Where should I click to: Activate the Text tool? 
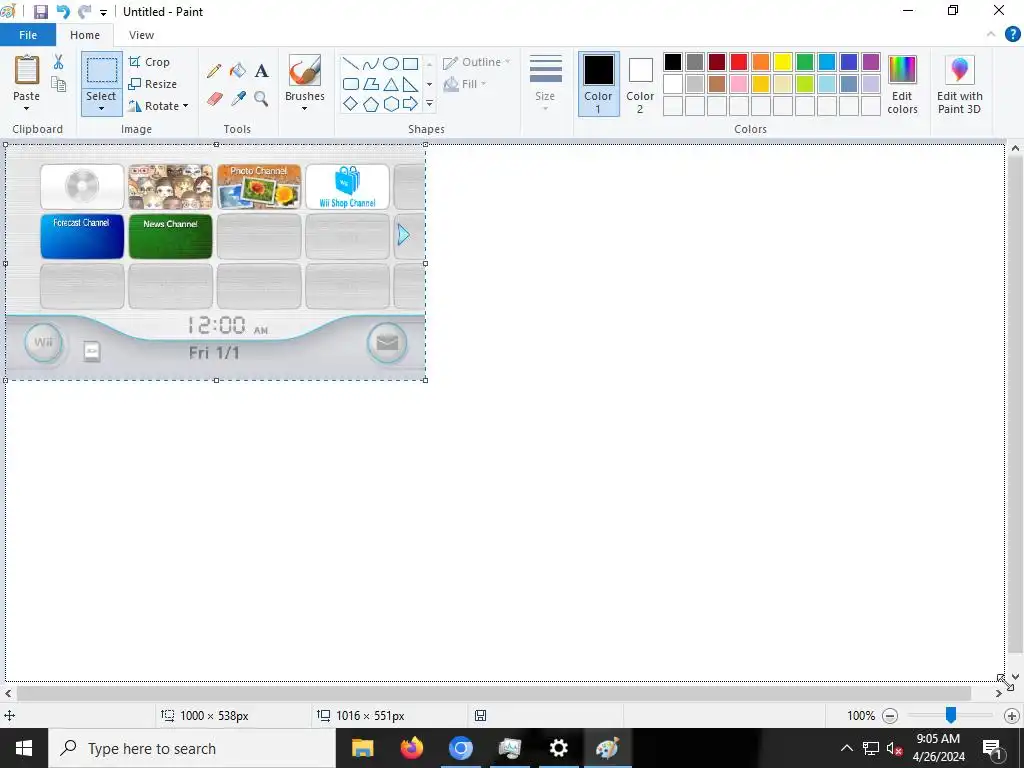[x=261, y=71]
